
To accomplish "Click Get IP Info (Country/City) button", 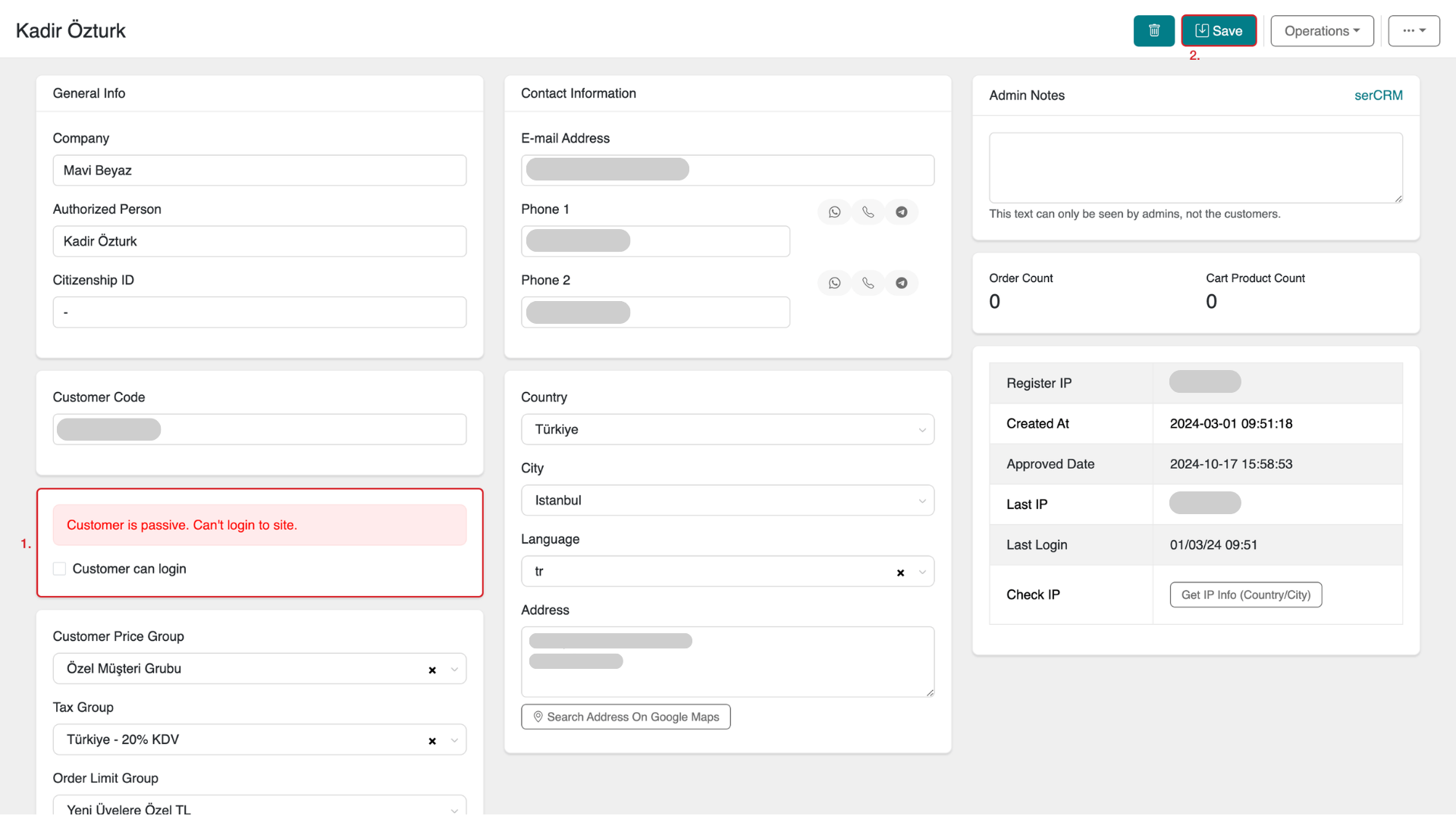I will (x=1245, y=595).
